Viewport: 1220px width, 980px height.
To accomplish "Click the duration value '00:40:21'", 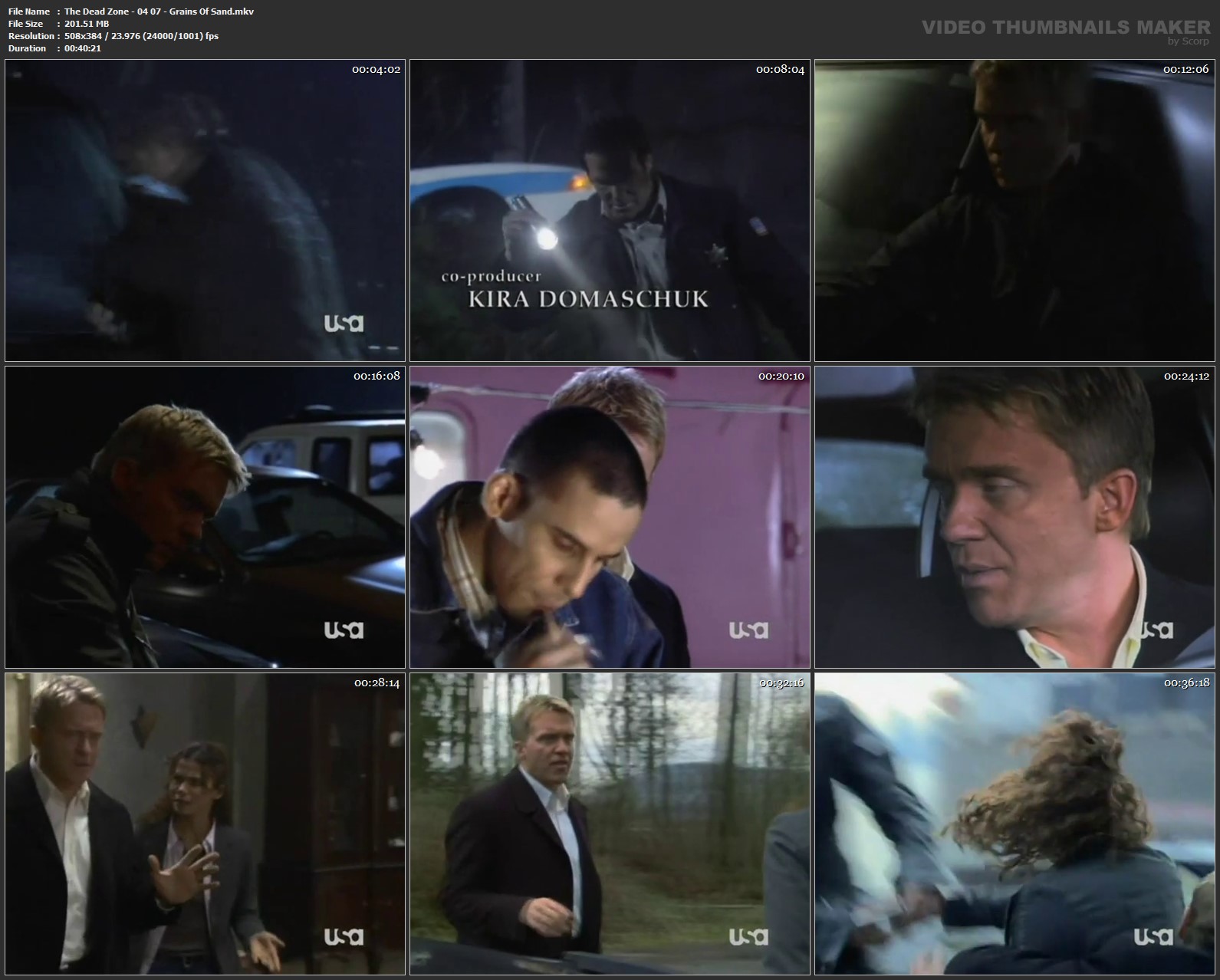I will click(83, 48).
